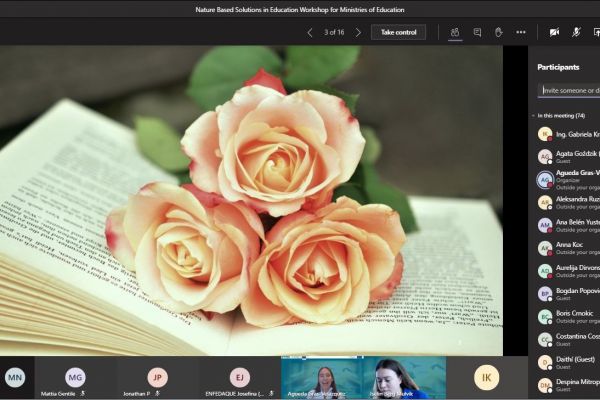Select participant Daithí (Guest)
Viewport: 600px width, 400px height.
[x=569, y=362]
